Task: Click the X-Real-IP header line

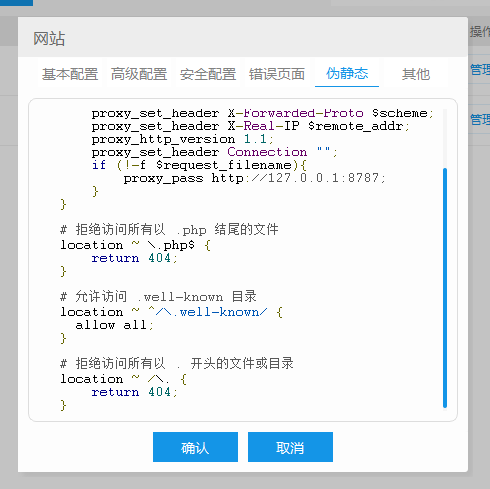Action: (x=251, y=126)
